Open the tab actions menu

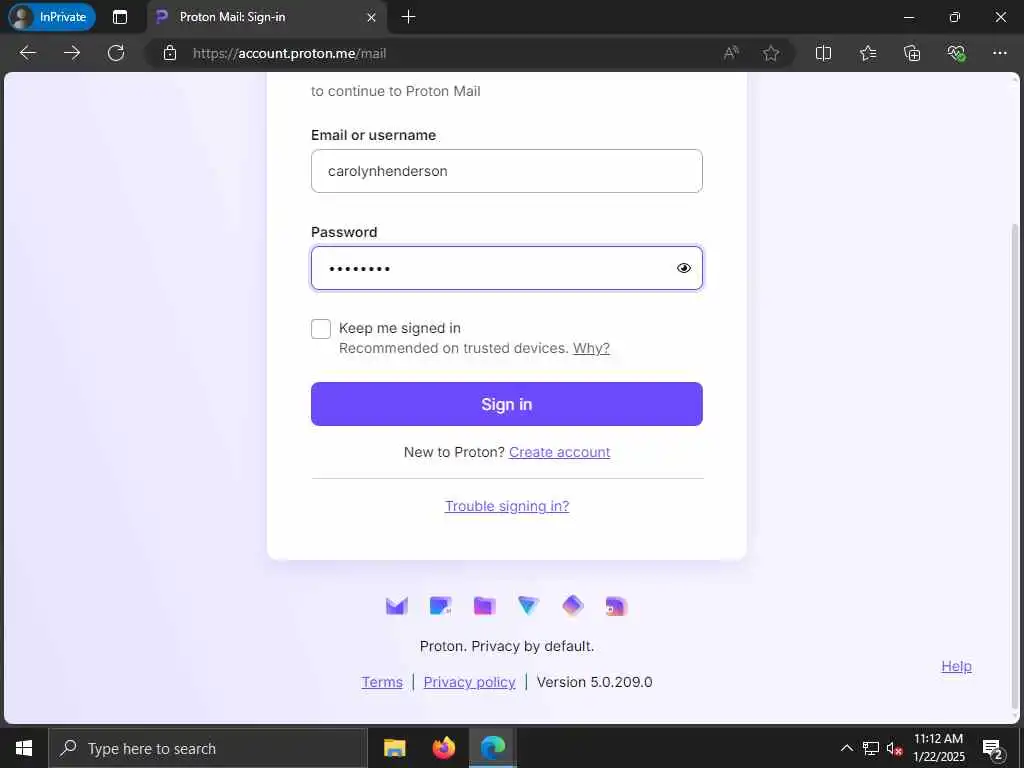120,17
